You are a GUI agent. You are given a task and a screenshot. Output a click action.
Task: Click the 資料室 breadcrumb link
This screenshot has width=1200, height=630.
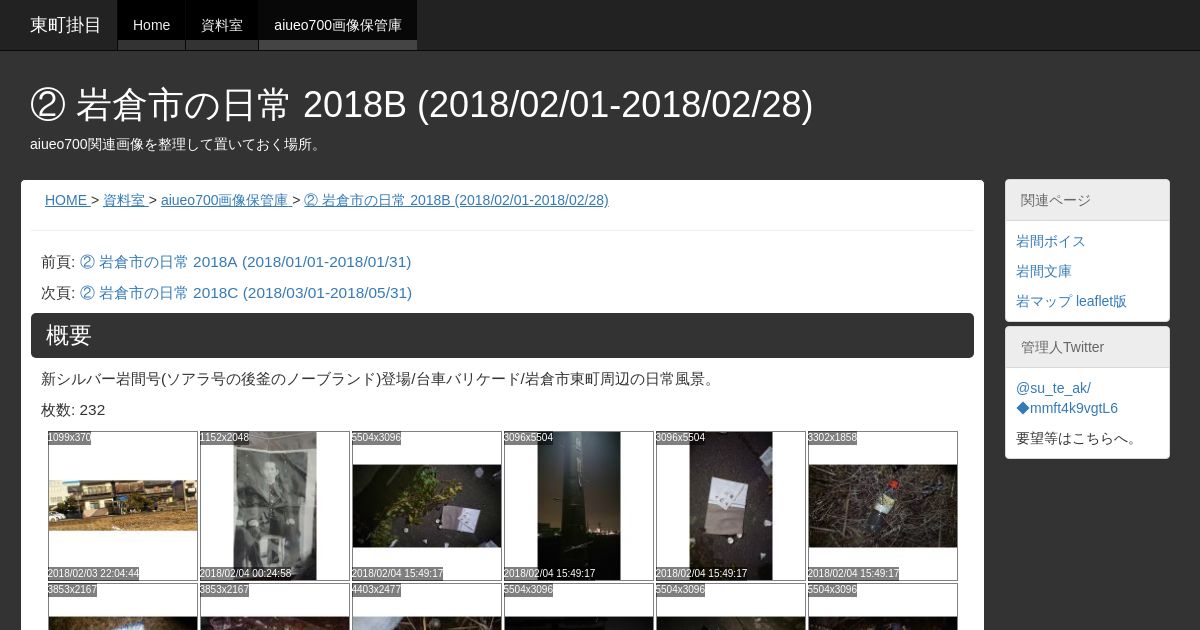tap(124, 200)
